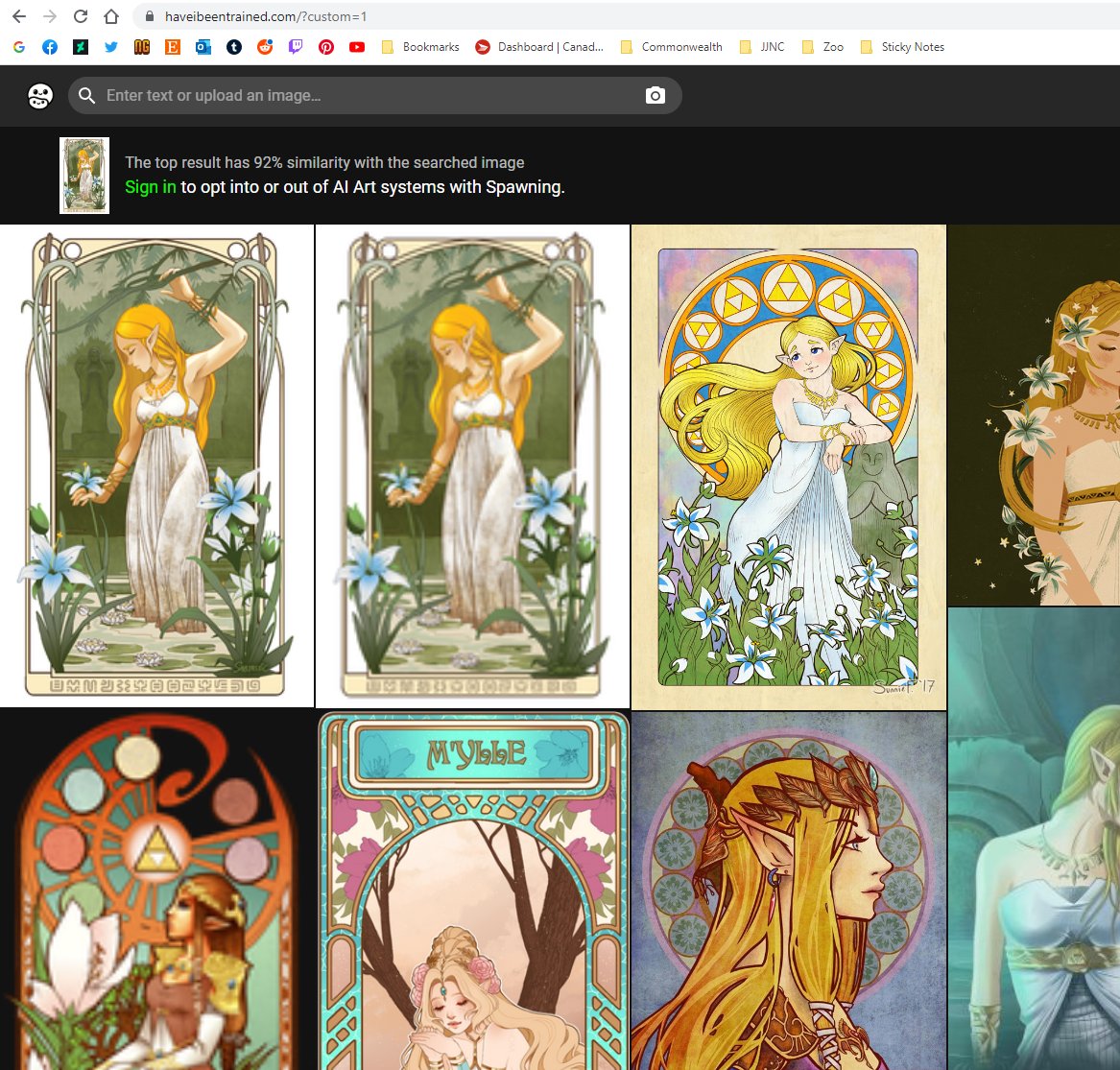Open the Outlook bookmark
The height and width of the screenshot is (1070, 1120).
click(x=203, y=47)
